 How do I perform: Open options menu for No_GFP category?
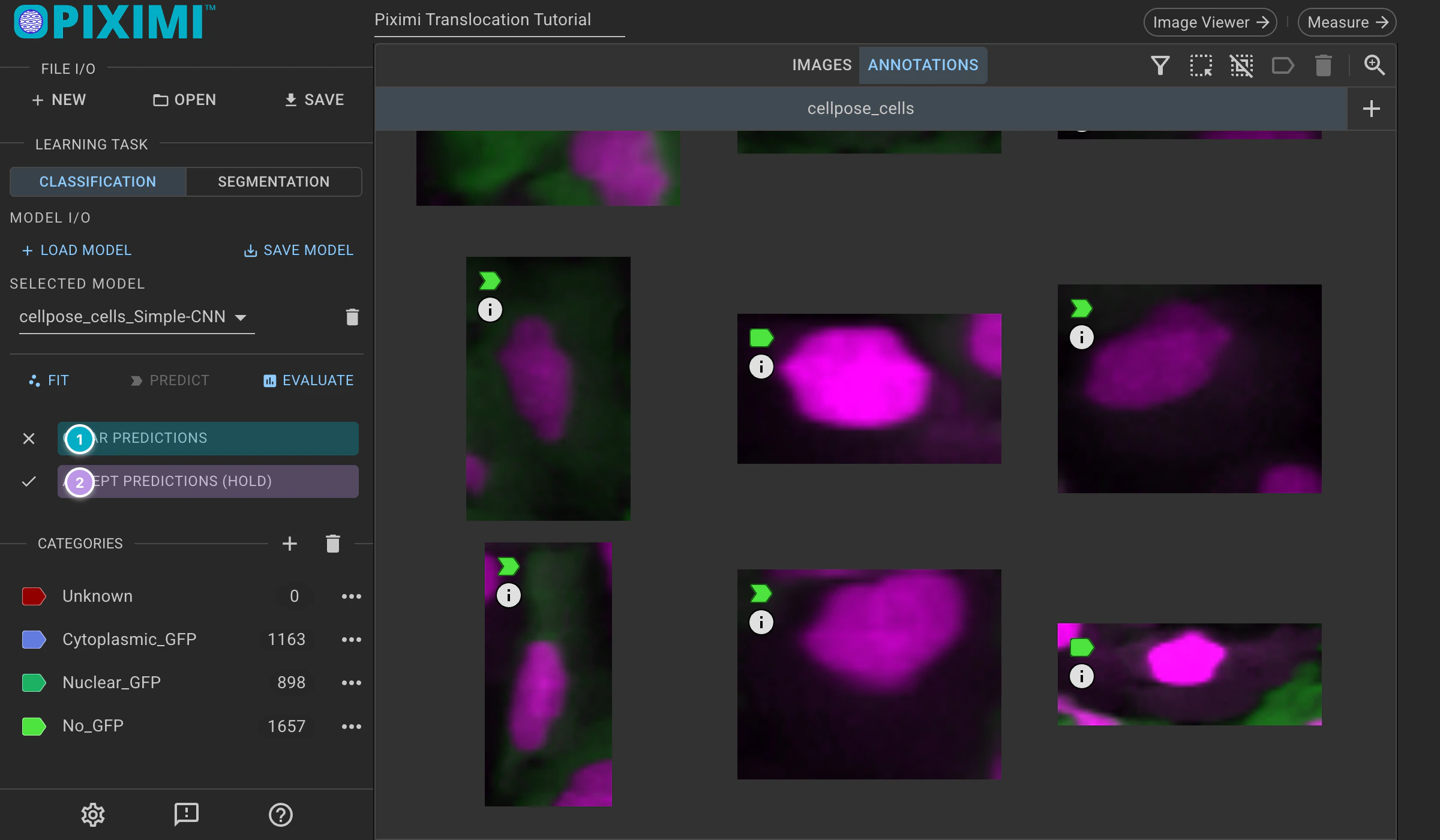point(351,727)
